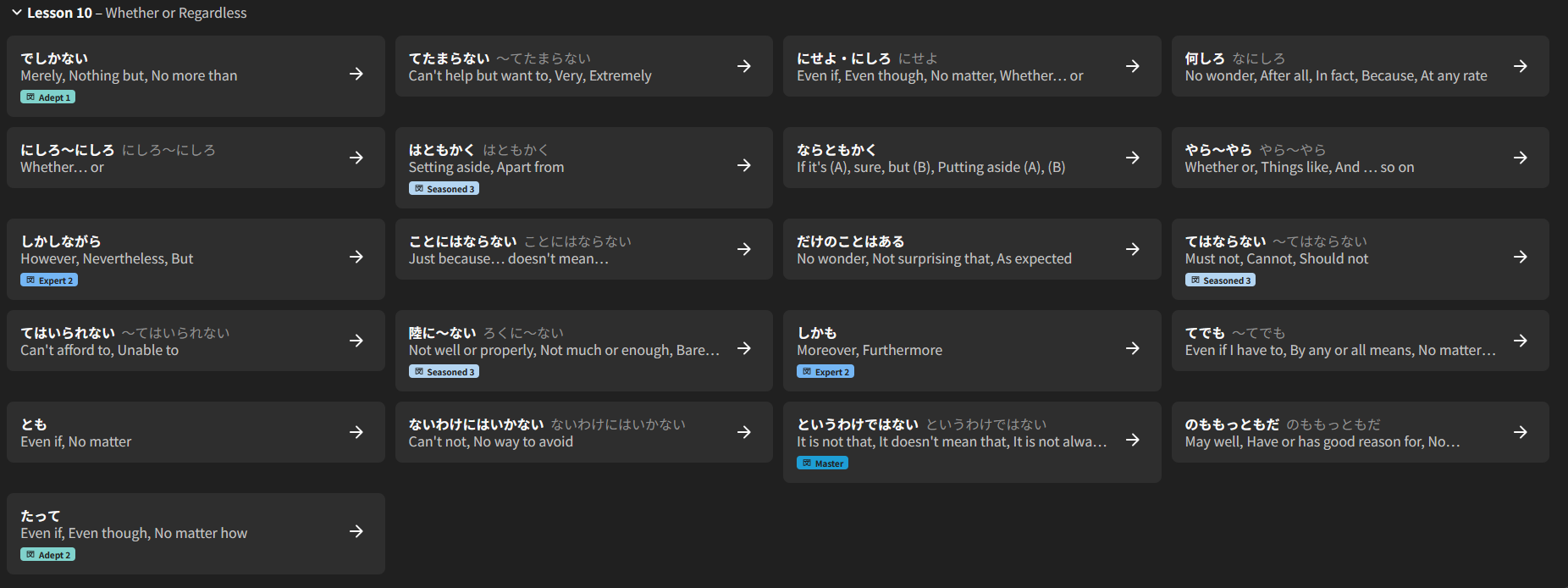
Task: Click arrow icon on はともかく card
Action: tap(744, 165)
